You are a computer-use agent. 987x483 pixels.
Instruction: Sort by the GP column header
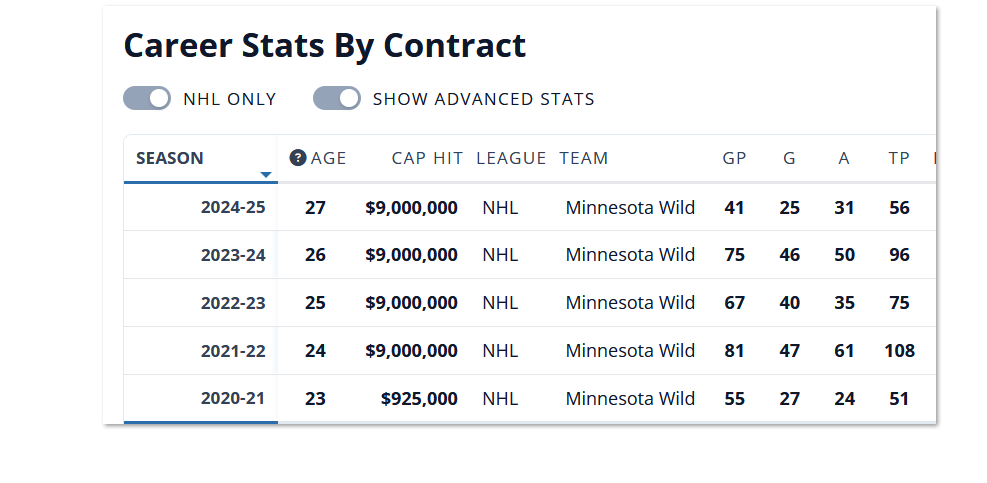tap(734, 158)
